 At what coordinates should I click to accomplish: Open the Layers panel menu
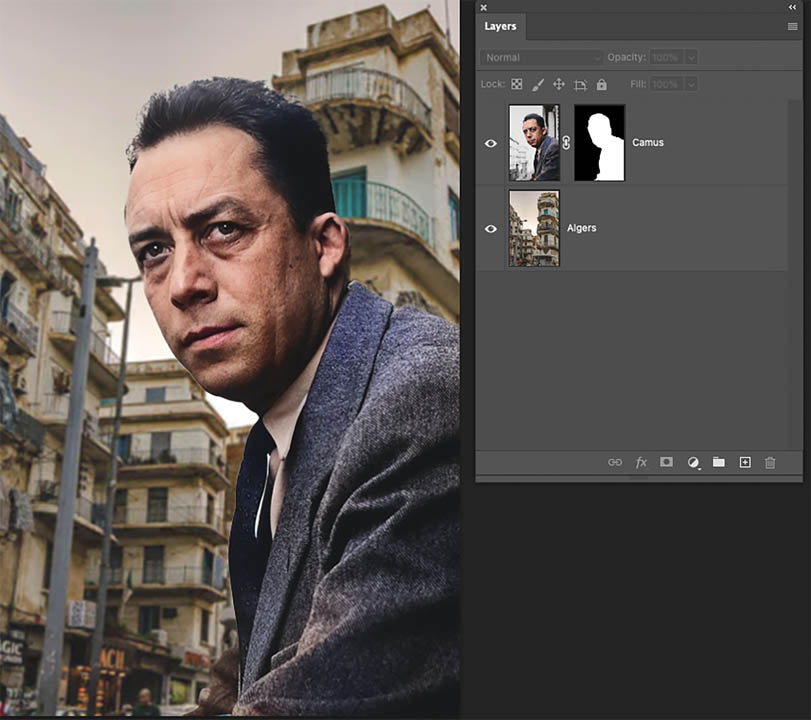click(x=792, y=26)
